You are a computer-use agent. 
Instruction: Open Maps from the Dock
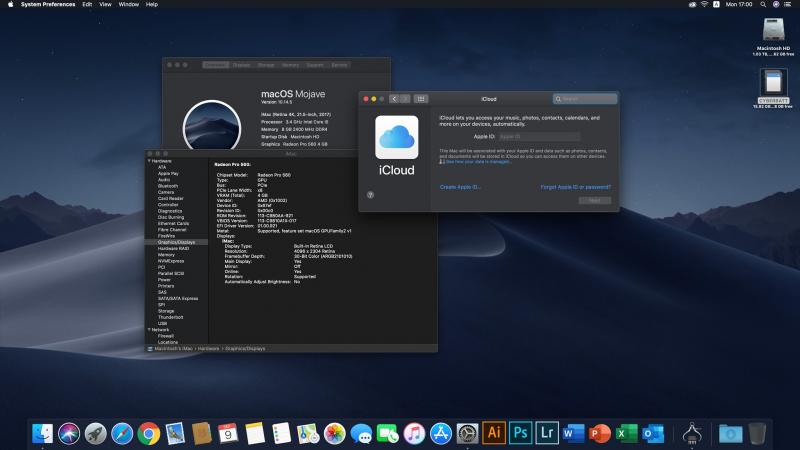(x=308, y=434)
